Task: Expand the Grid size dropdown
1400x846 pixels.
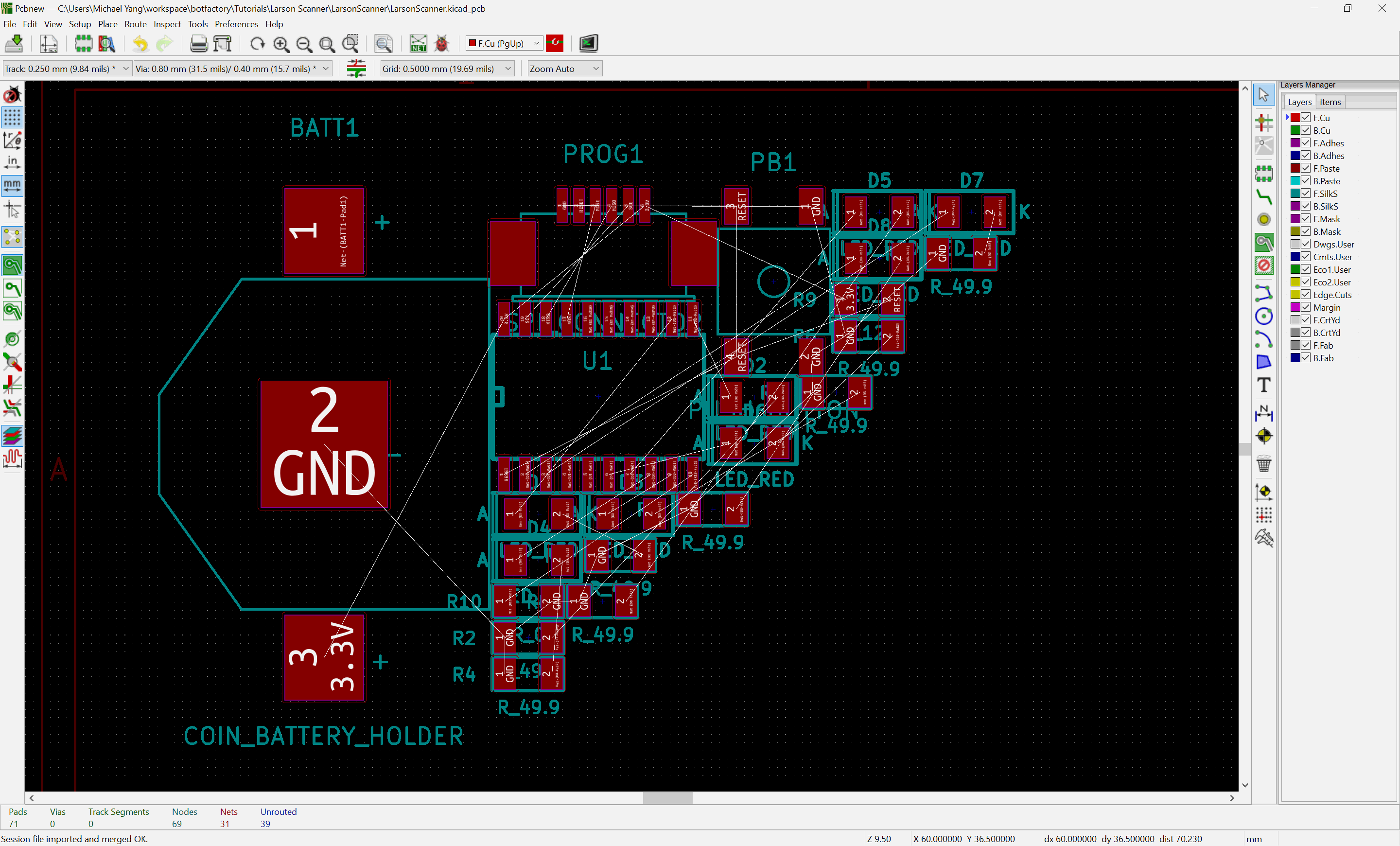Action: [x=447, y=69]
